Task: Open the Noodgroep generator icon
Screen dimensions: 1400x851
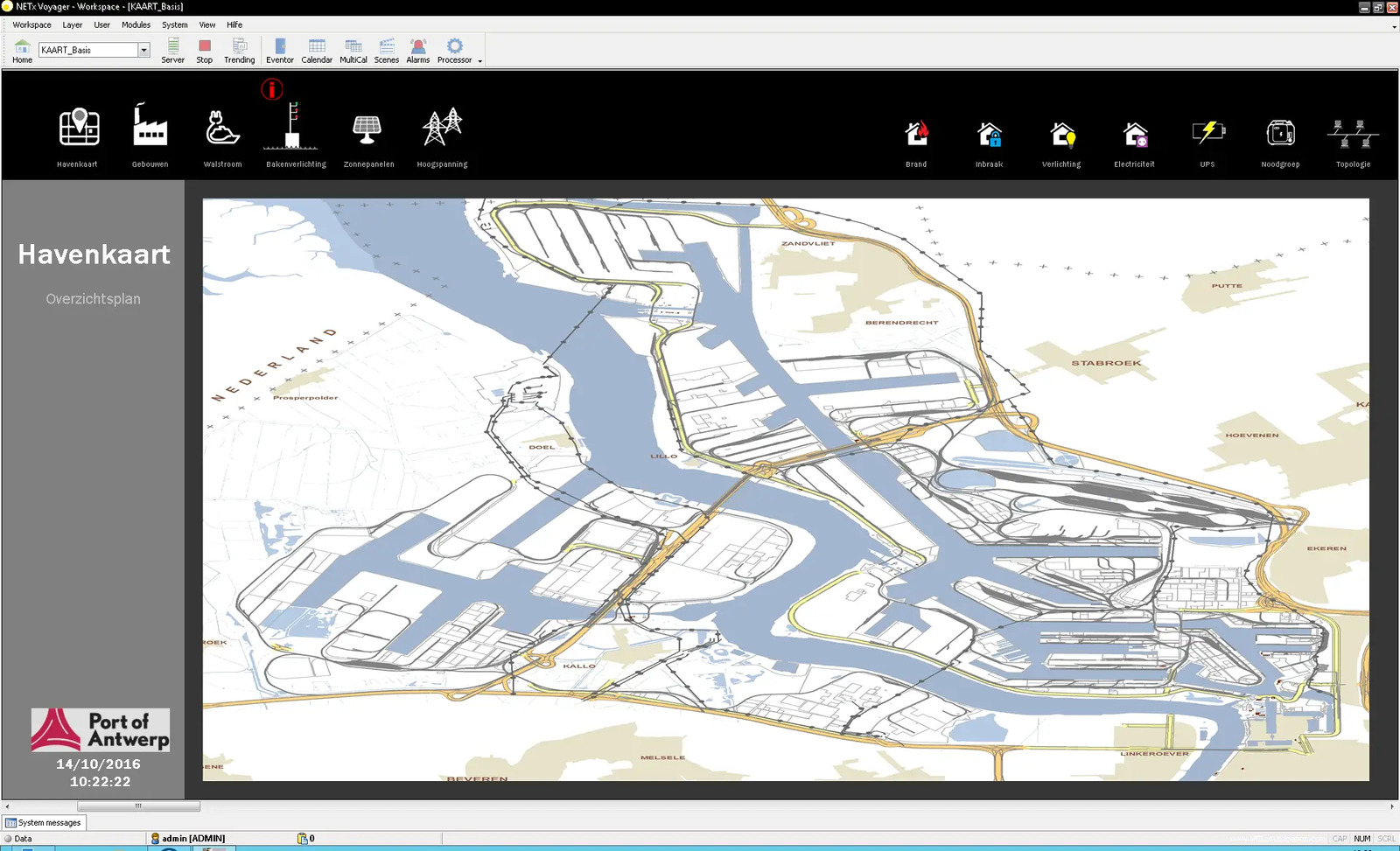Action: click(1280, 133)
